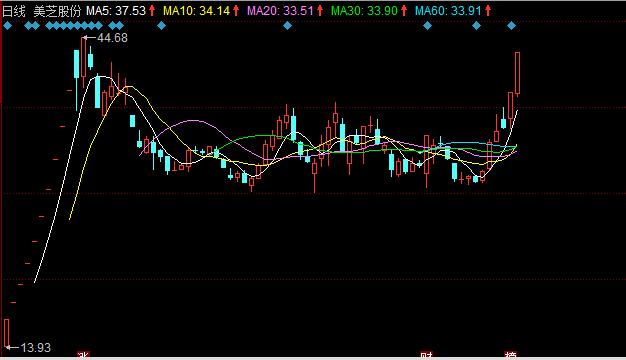
Task: Click the first blue diamond info marker
Action: coord(8,26)
